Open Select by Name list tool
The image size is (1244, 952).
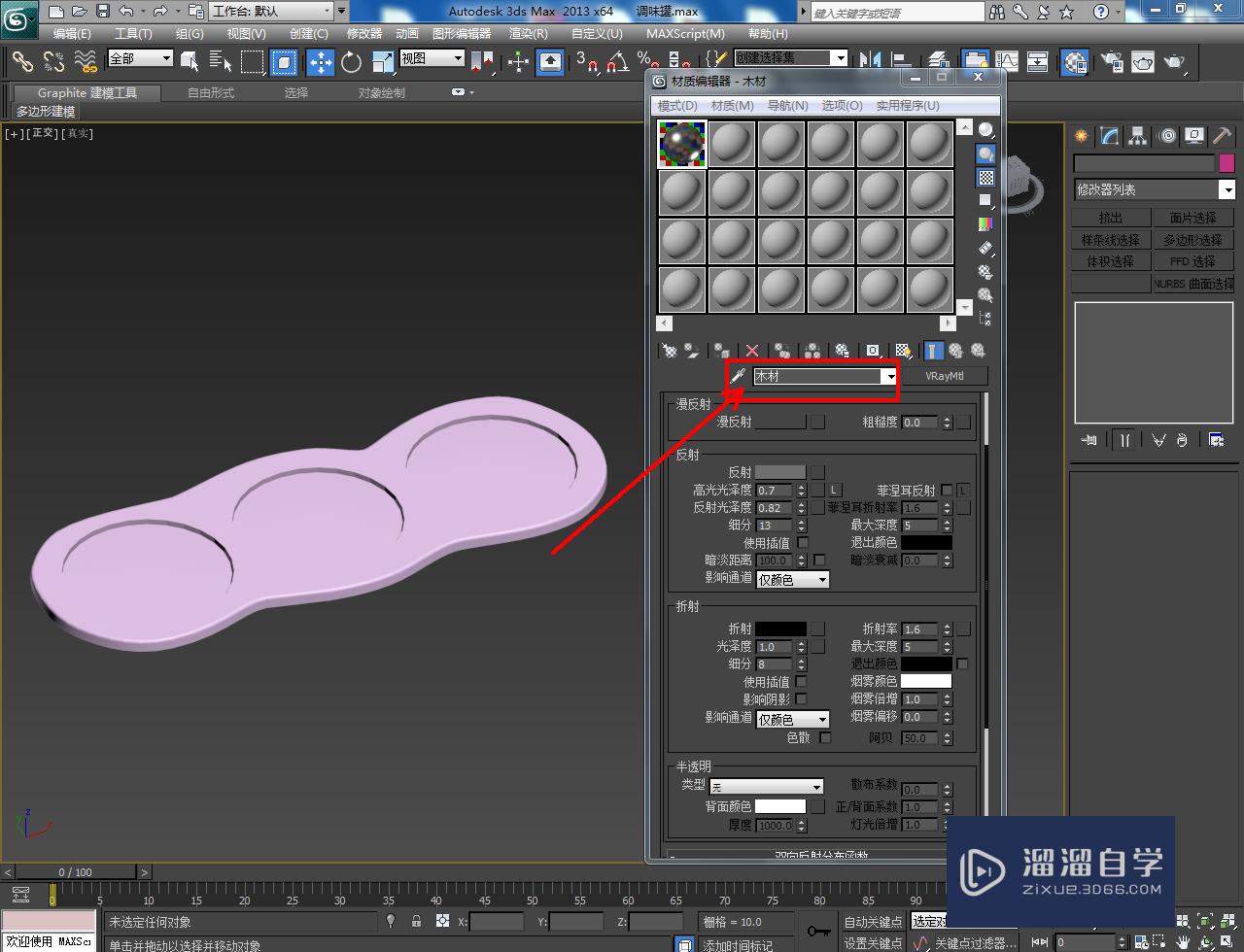coord(221,62)
